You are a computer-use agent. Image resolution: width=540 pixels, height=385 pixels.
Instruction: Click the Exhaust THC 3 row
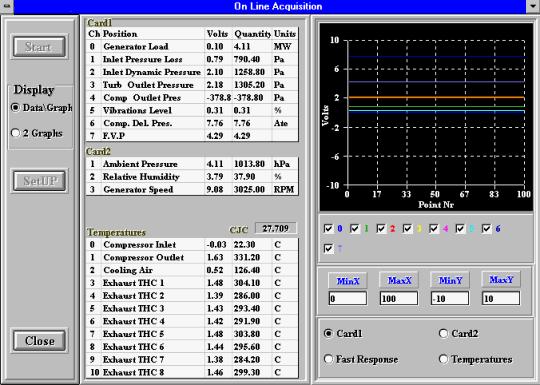192,308
